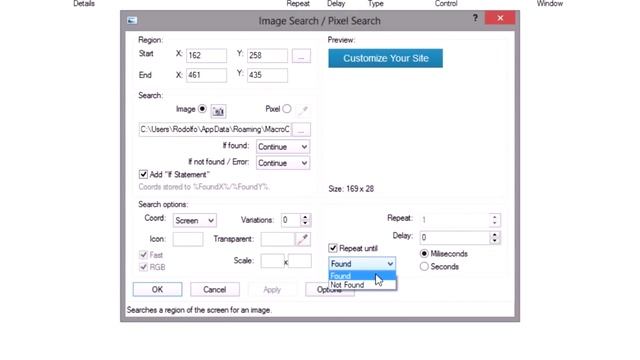Click the Window column header in main window
The height and width of the screenshot is (360, 640).
click(549, 4)
